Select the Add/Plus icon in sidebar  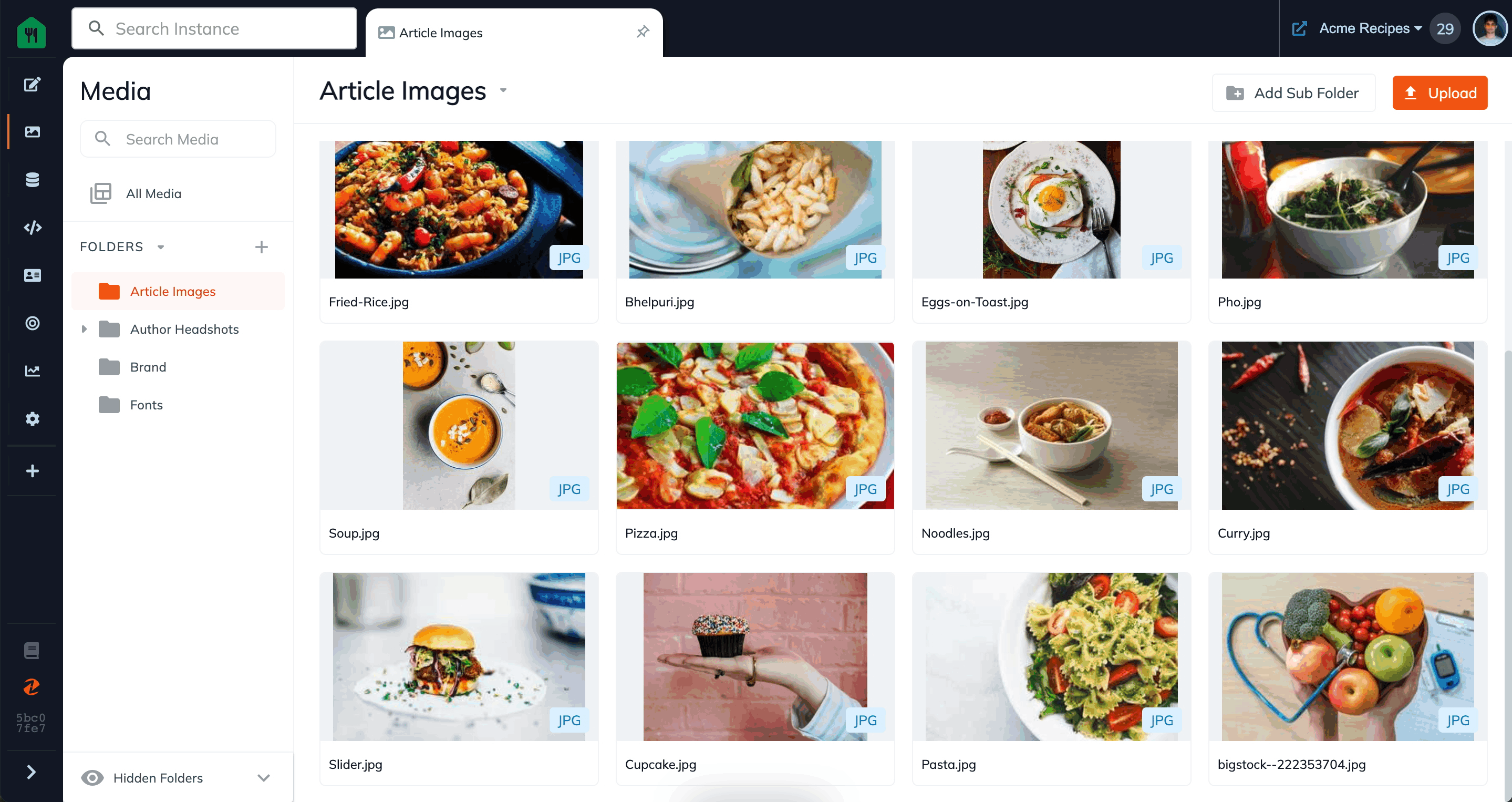31,471
